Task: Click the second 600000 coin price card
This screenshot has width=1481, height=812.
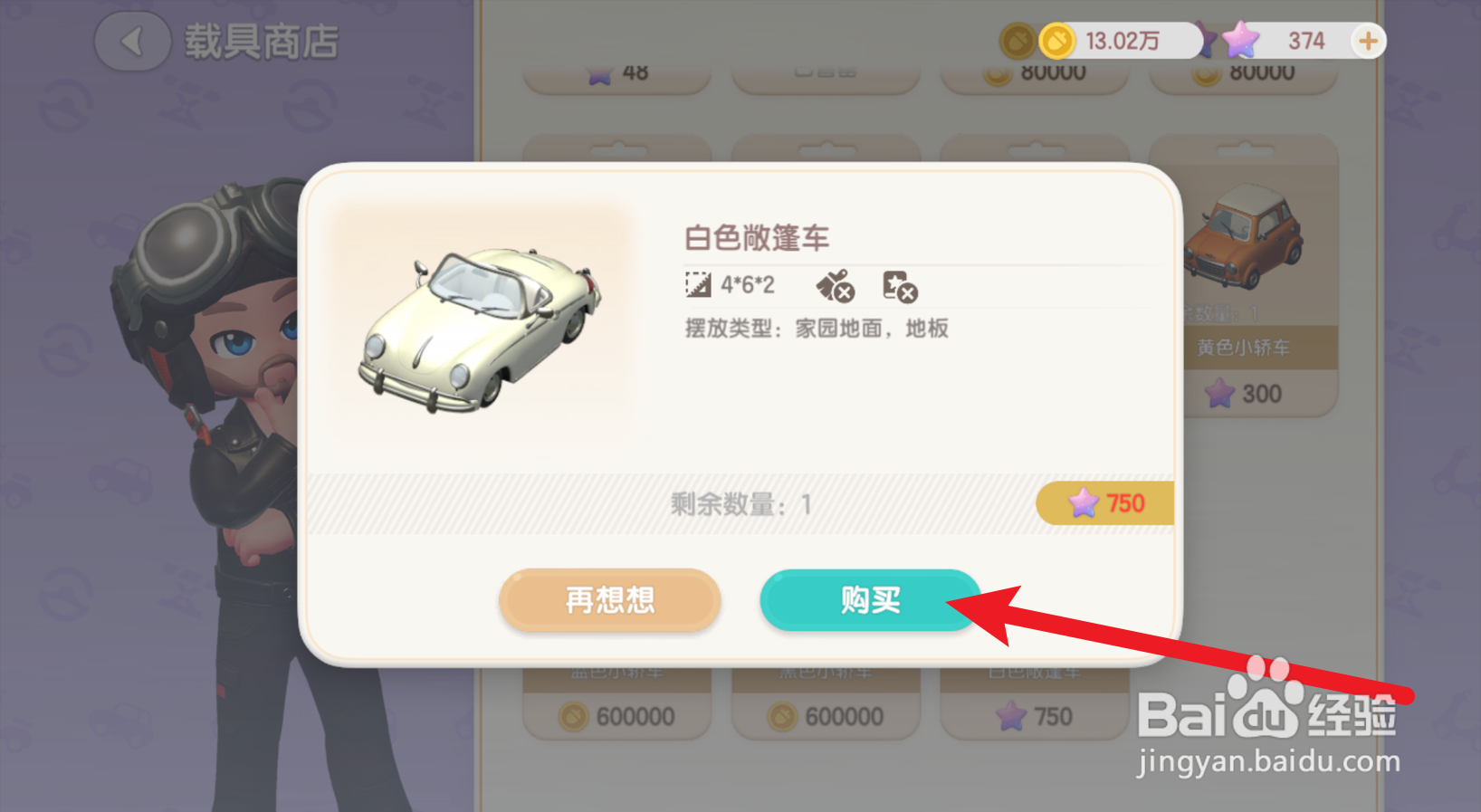Action: pos(826,717)
